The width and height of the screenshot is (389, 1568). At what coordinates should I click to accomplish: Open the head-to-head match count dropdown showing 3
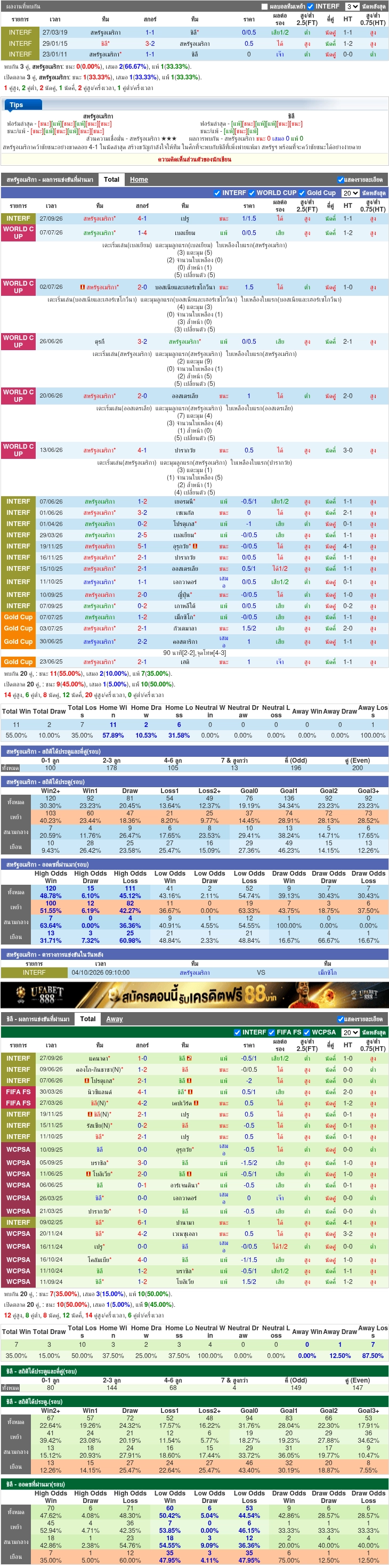[352, 7]
